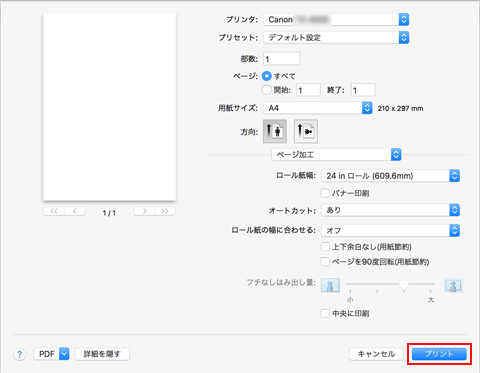The height and width of the screenshot is (373, 480).
Task: Enable バナー印刷 checkbox
Action: 325,193
